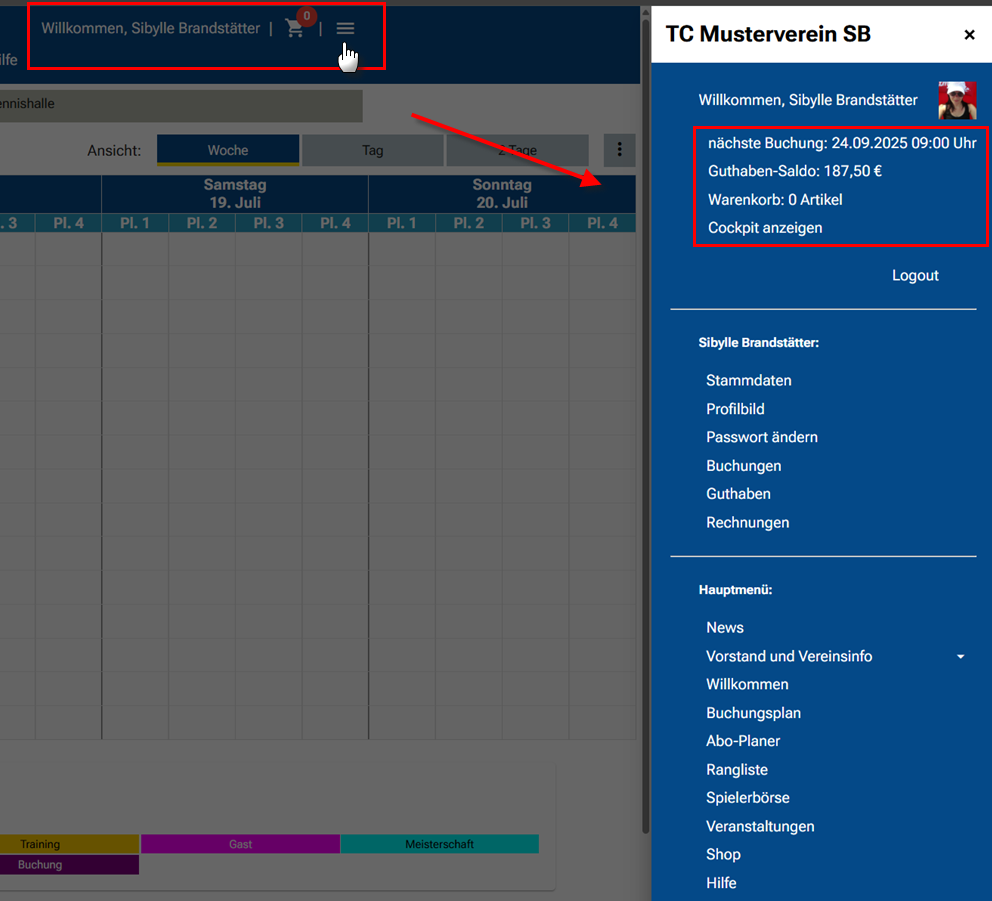
Task: Open the Shop menu item
Action: click(x=723, y=854)
